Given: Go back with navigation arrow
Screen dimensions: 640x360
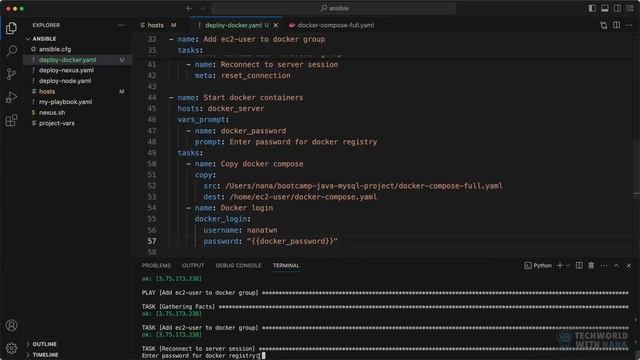Looking at the screenshot, I should (x=189, y=8).
